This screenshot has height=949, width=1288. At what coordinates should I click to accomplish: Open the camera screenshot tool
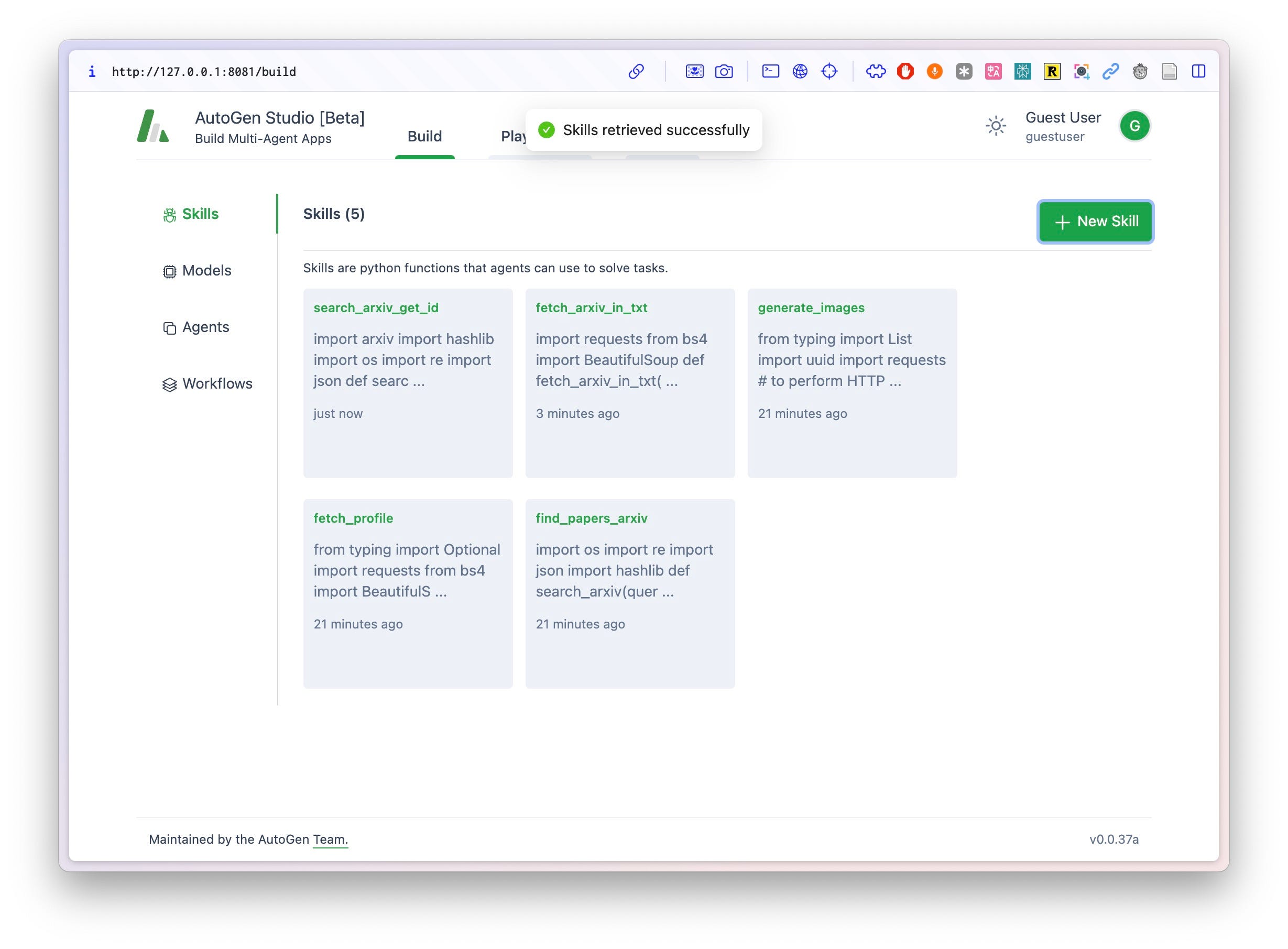coord(724,71)
